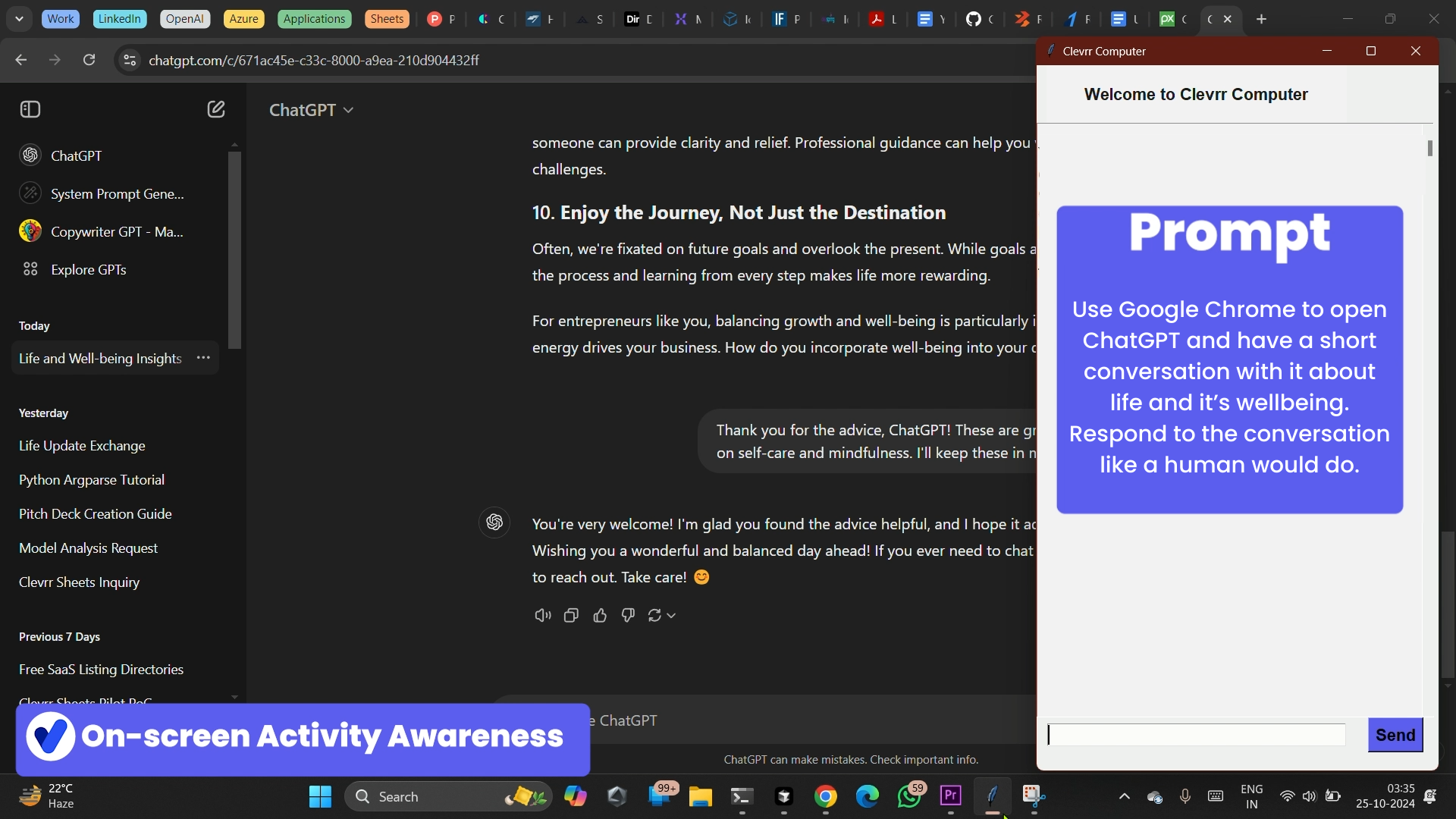This screenshot has height=819, width=1456.
Task: Open the Python Argparse Tutorial chat
Action: tap(92, 480)
